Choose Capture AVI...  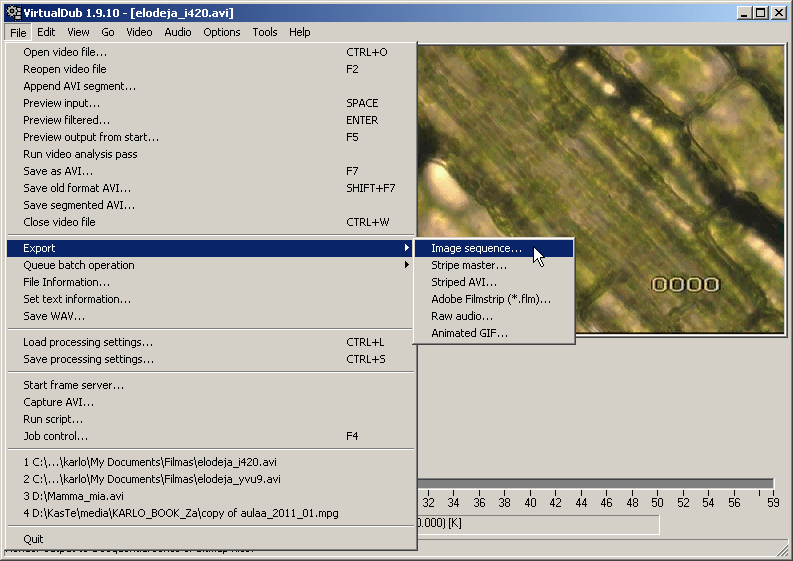point(211,402)
